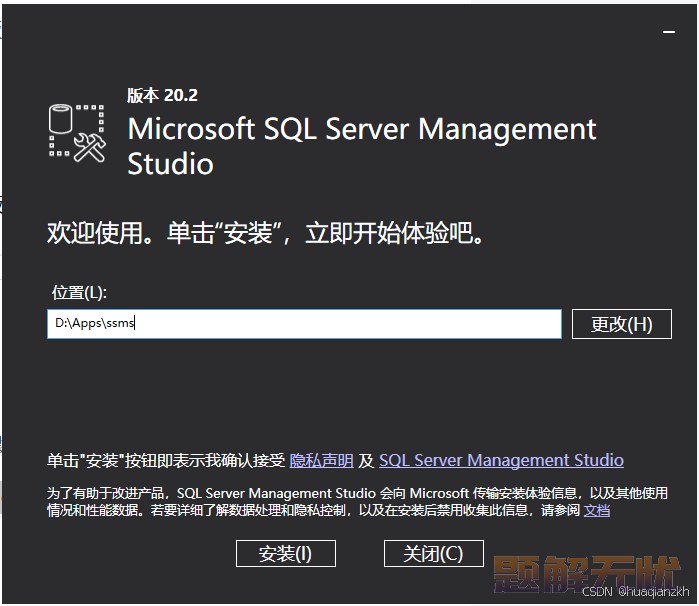Screen dimensions: 699x606
Task: Click the 版本 20.2 version text
Action: (162, 95)
